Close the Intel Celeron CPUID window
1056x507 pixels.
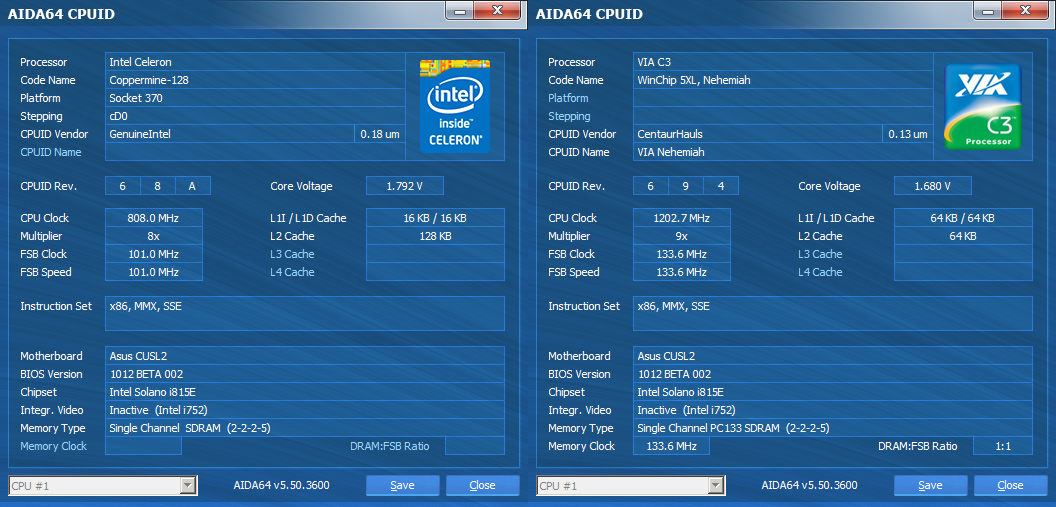[x=482, y=485]
